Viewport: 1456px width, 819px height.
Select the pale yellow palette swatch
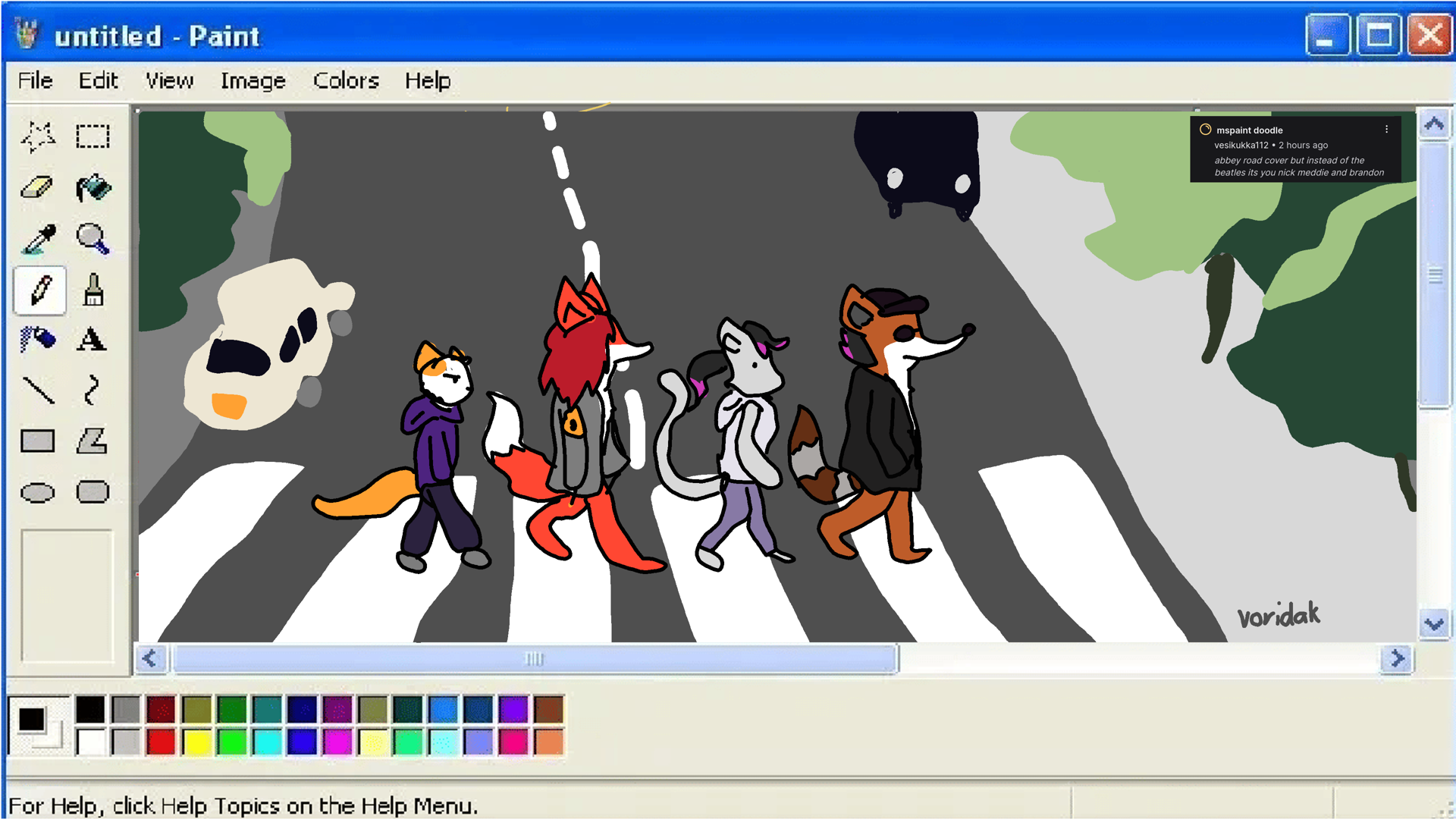(372, 742)
